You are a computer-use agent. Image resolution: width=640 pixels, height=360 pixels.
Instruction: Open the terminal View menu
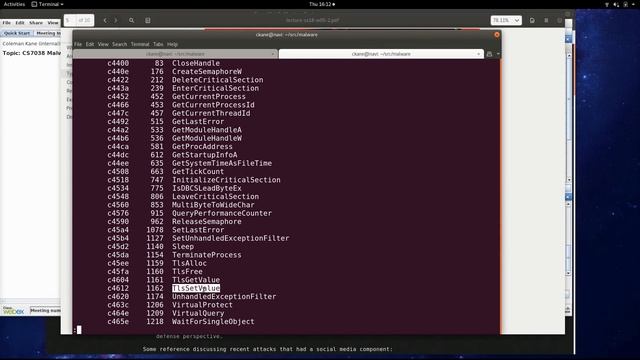pyautogui.click(x=103, y=44)
